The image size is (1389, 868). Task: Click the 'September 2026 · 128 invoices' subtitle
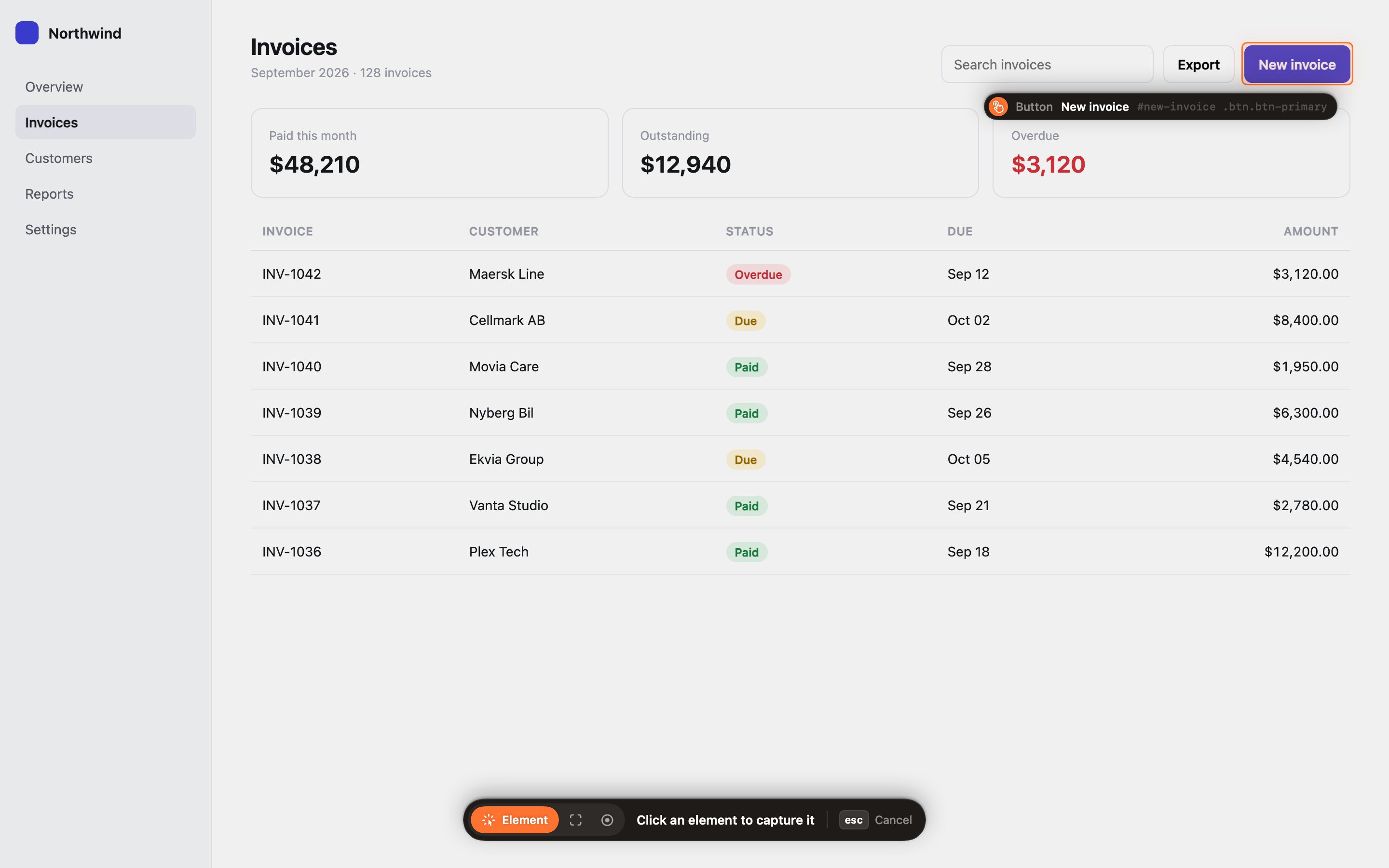click(341, 73)
